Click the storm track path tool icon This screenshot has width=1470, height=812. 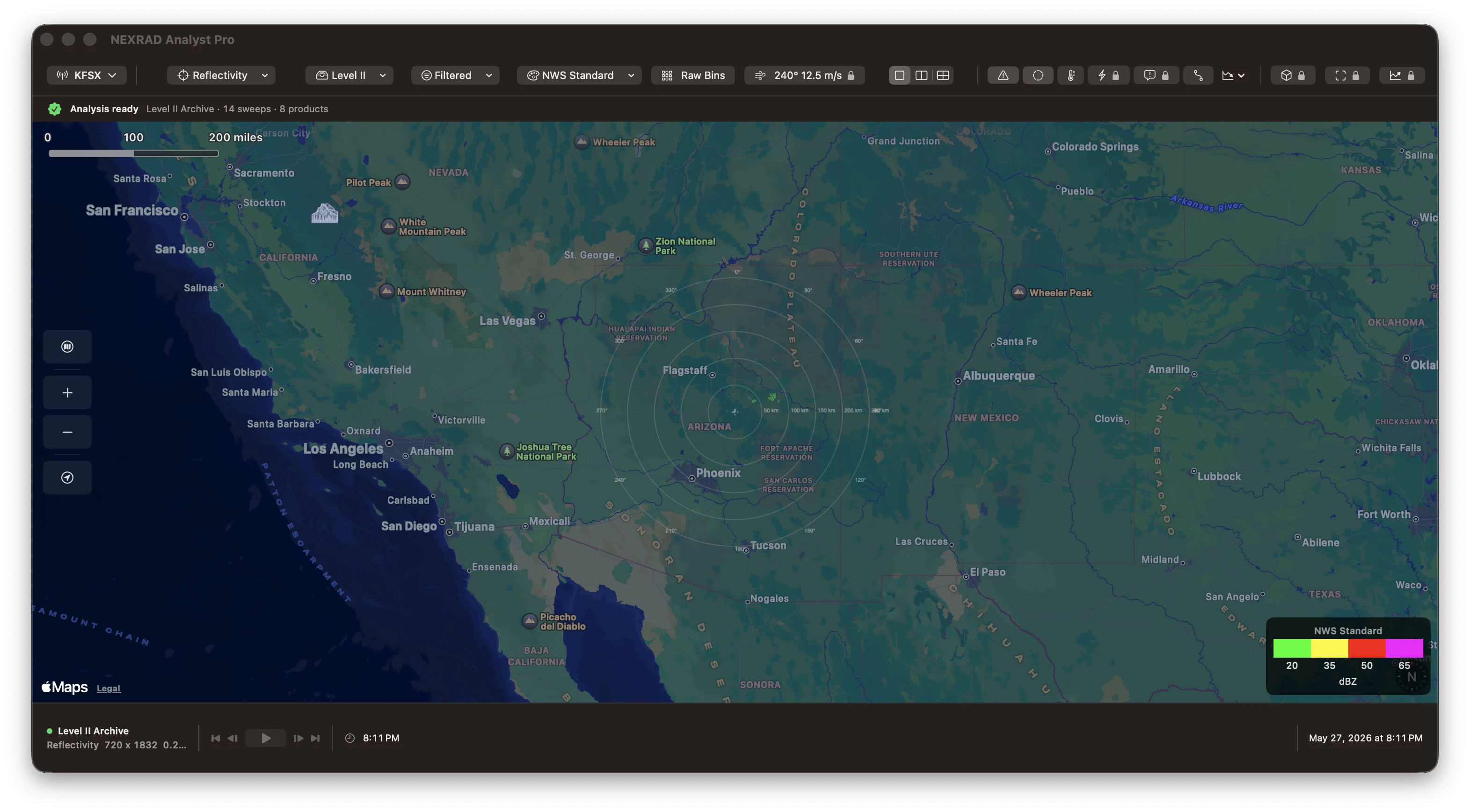pos(1198,75)
